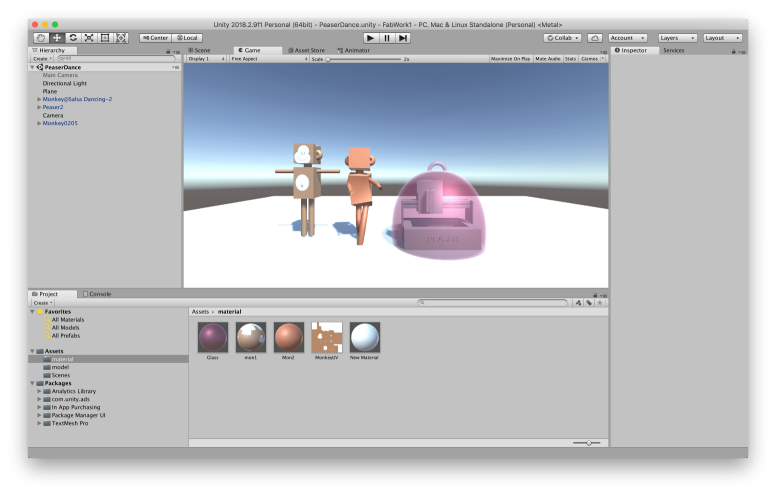Select the Hand tool
Screen dimensions: 776x495
[x=41, y=38]
